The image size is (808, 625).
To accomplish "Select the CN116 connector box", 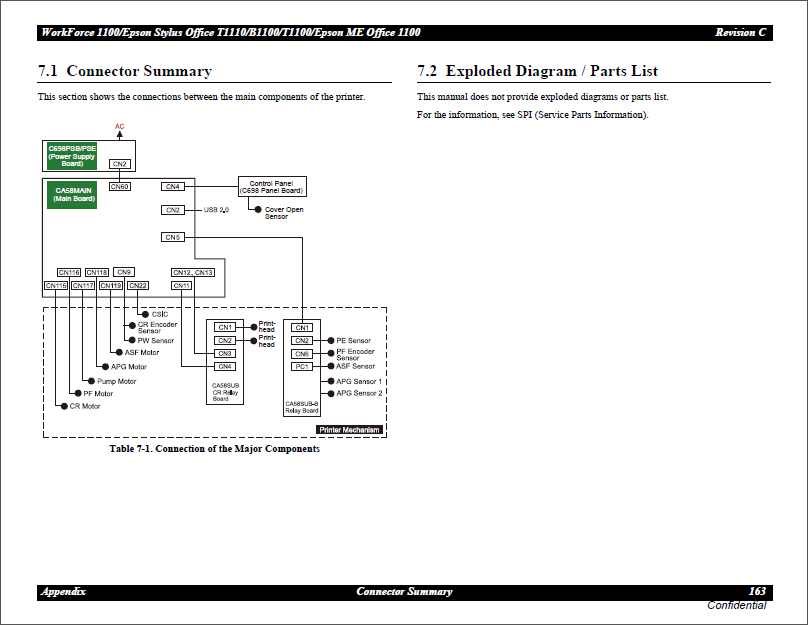I will (69, 271).
